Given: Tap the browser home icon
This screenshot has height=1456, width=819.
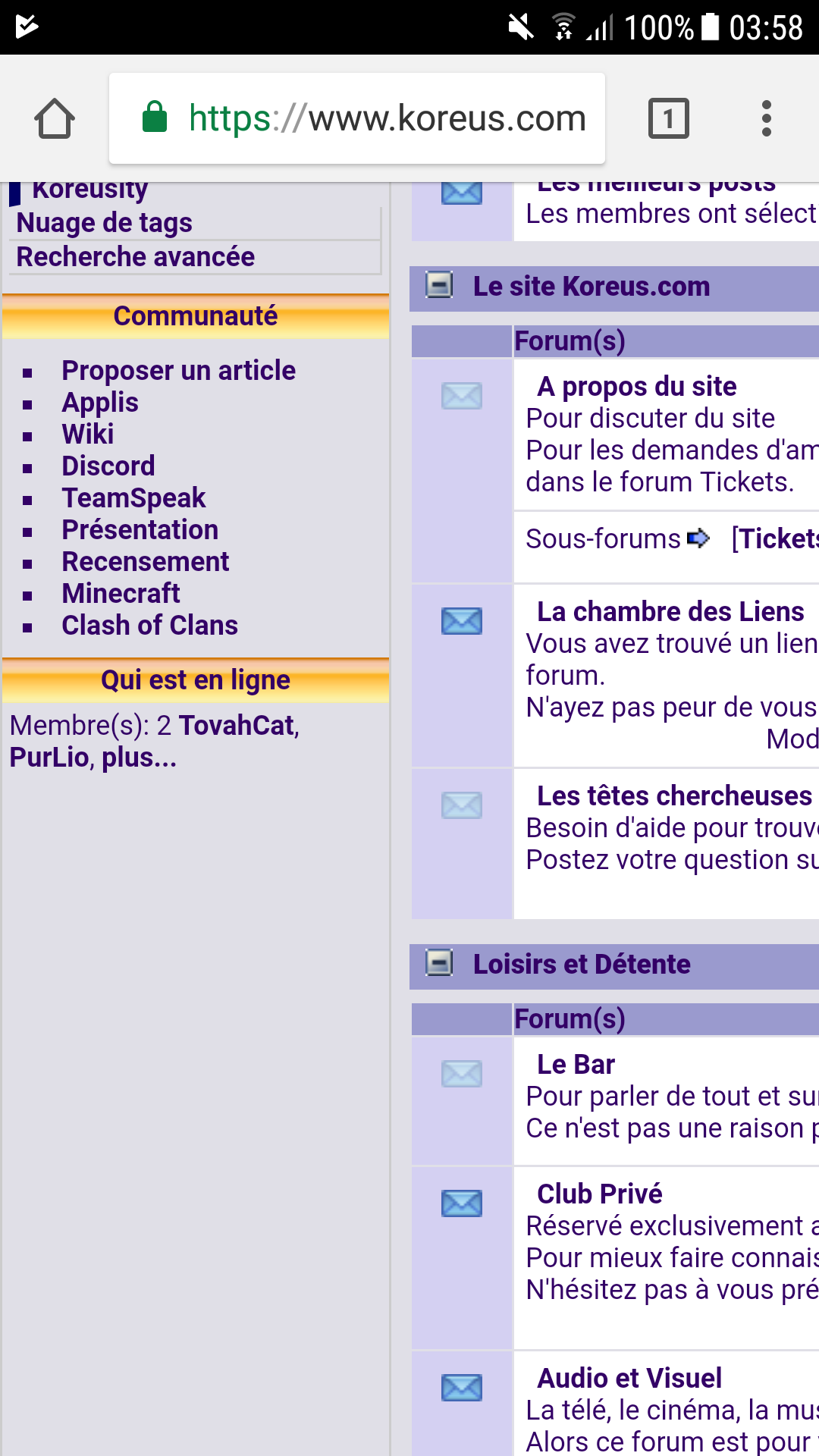Looking at the screenshot, I should coord(55,119).
